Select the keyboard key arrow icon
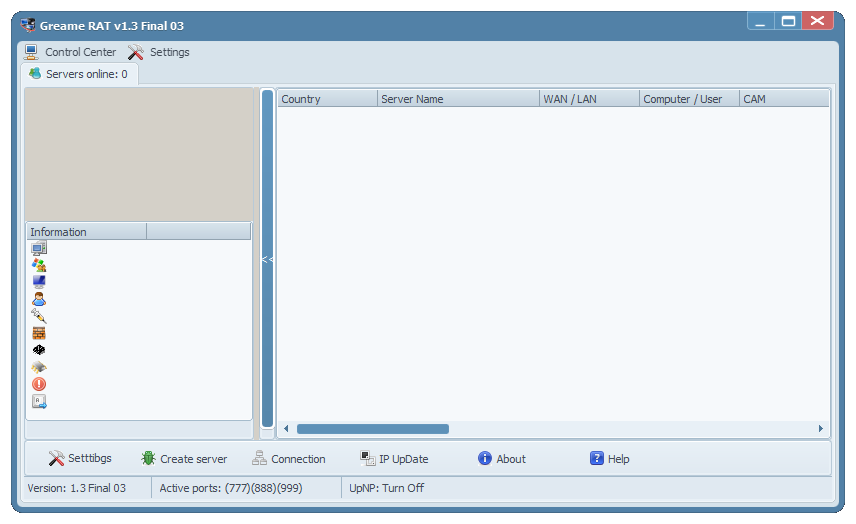Image resolution: width=856 pixels, height=524 pixels. pyautogui.click(x=39, y=401)
